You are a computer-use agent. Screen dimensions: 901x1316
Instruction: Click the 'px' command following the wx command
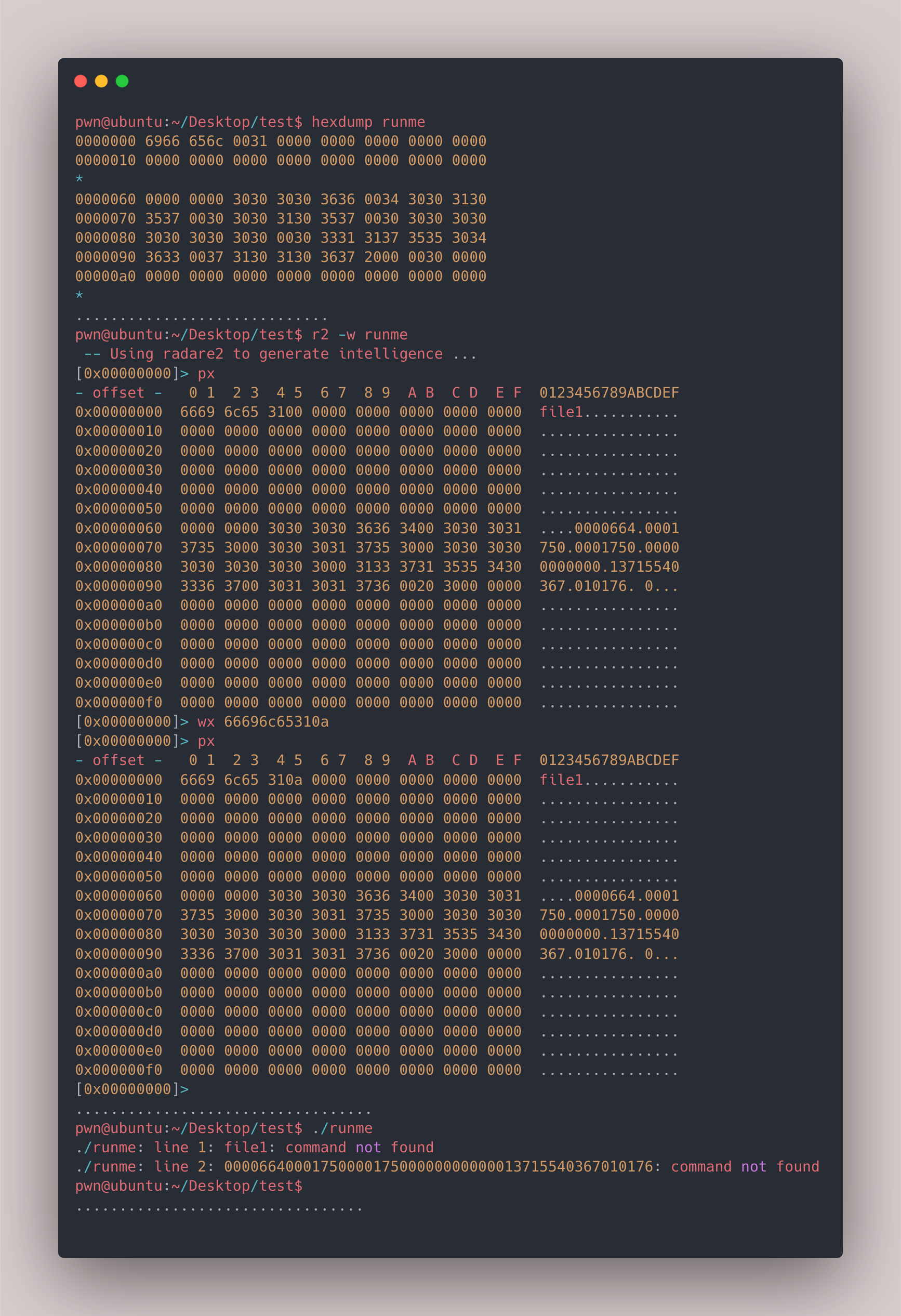coord(206,741)
